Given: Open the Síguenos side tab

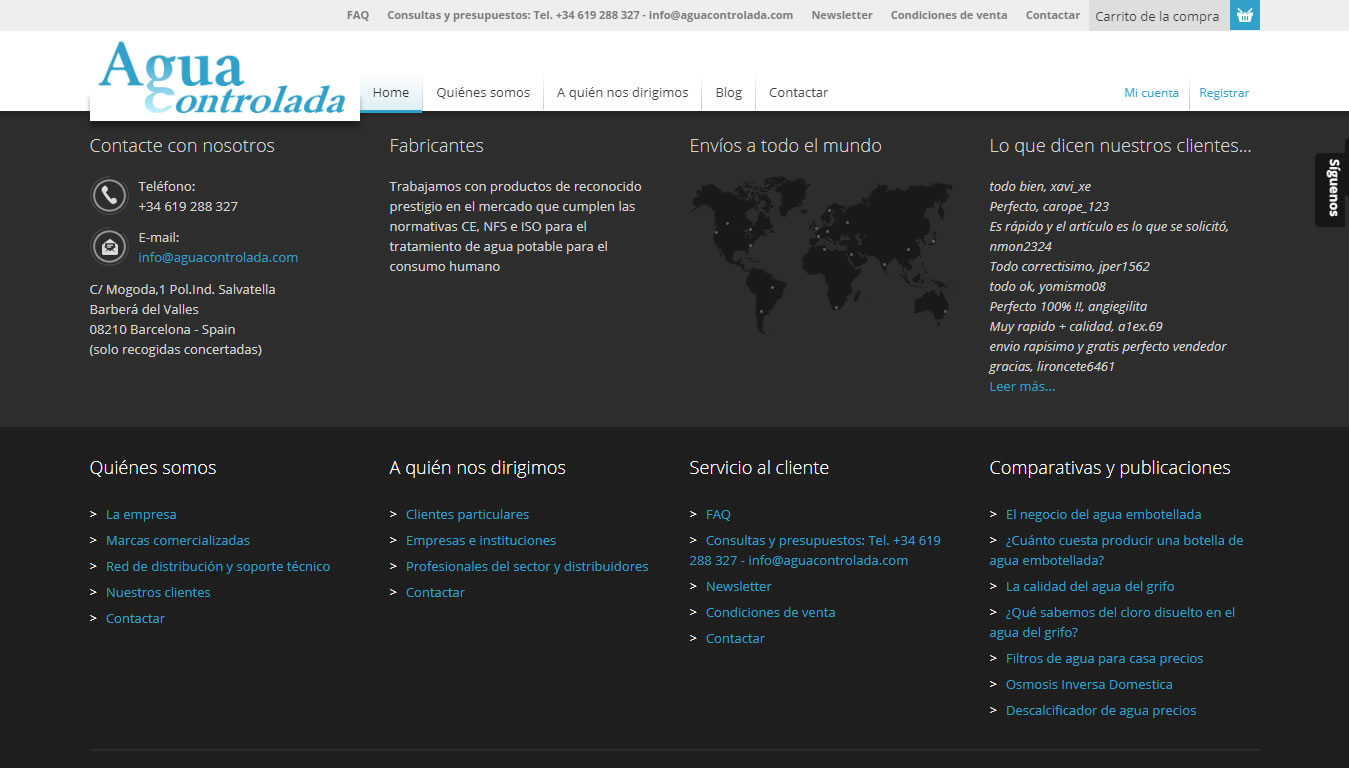Looking at the screenshot, I should click(1332, 188).
